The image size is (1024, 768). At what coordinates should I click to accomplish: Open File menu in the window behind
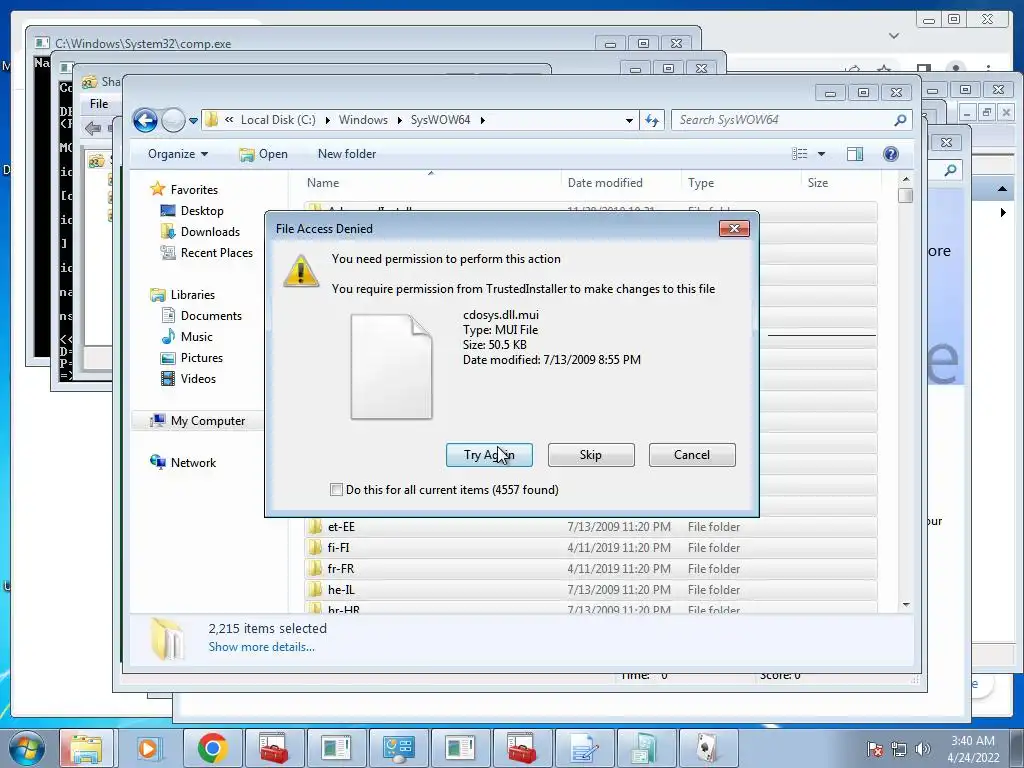99,104
